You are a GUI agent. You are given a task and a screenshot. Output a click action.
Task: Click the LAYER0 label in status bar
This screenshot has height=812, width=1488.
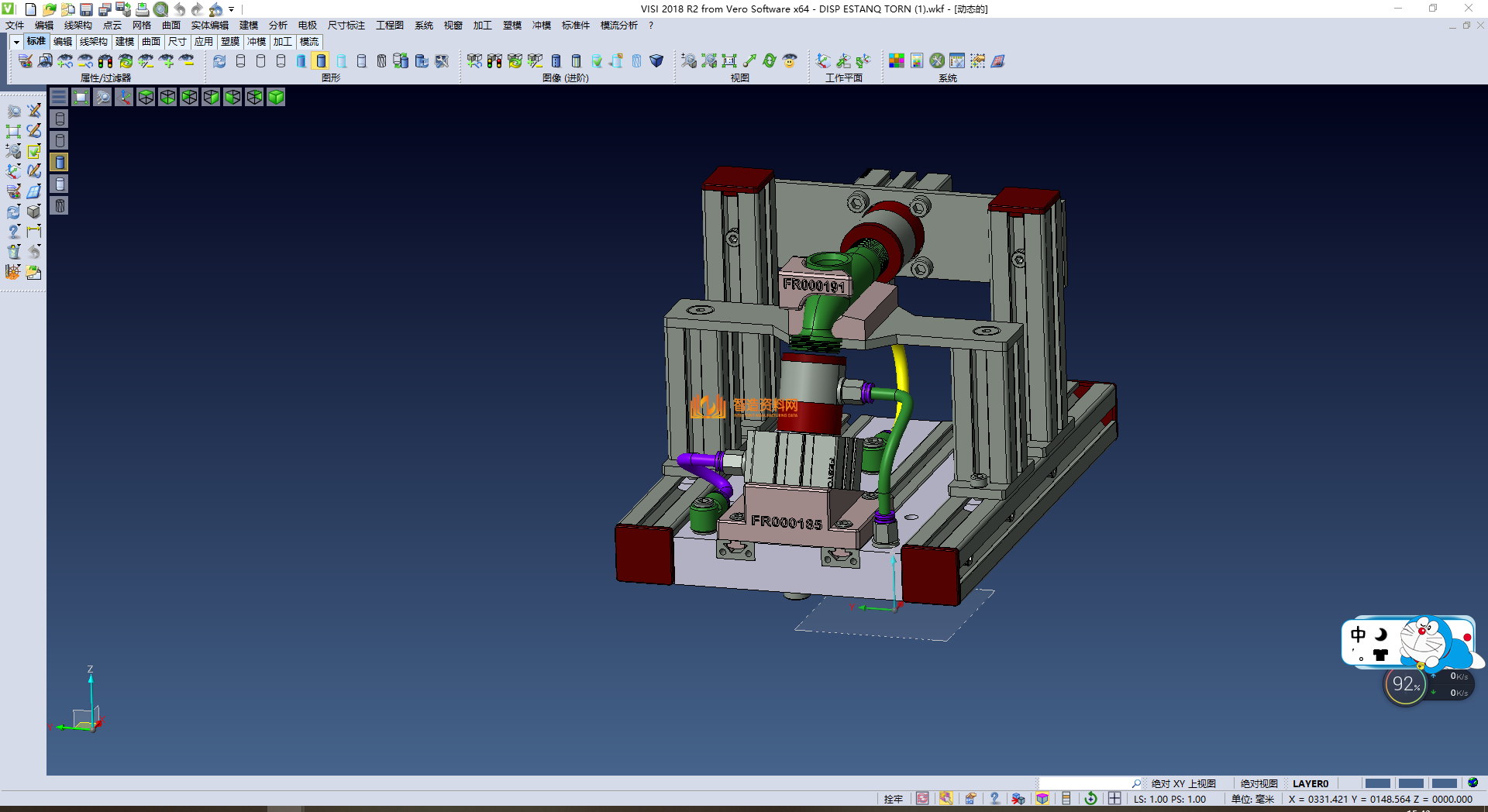point(1311,783)
